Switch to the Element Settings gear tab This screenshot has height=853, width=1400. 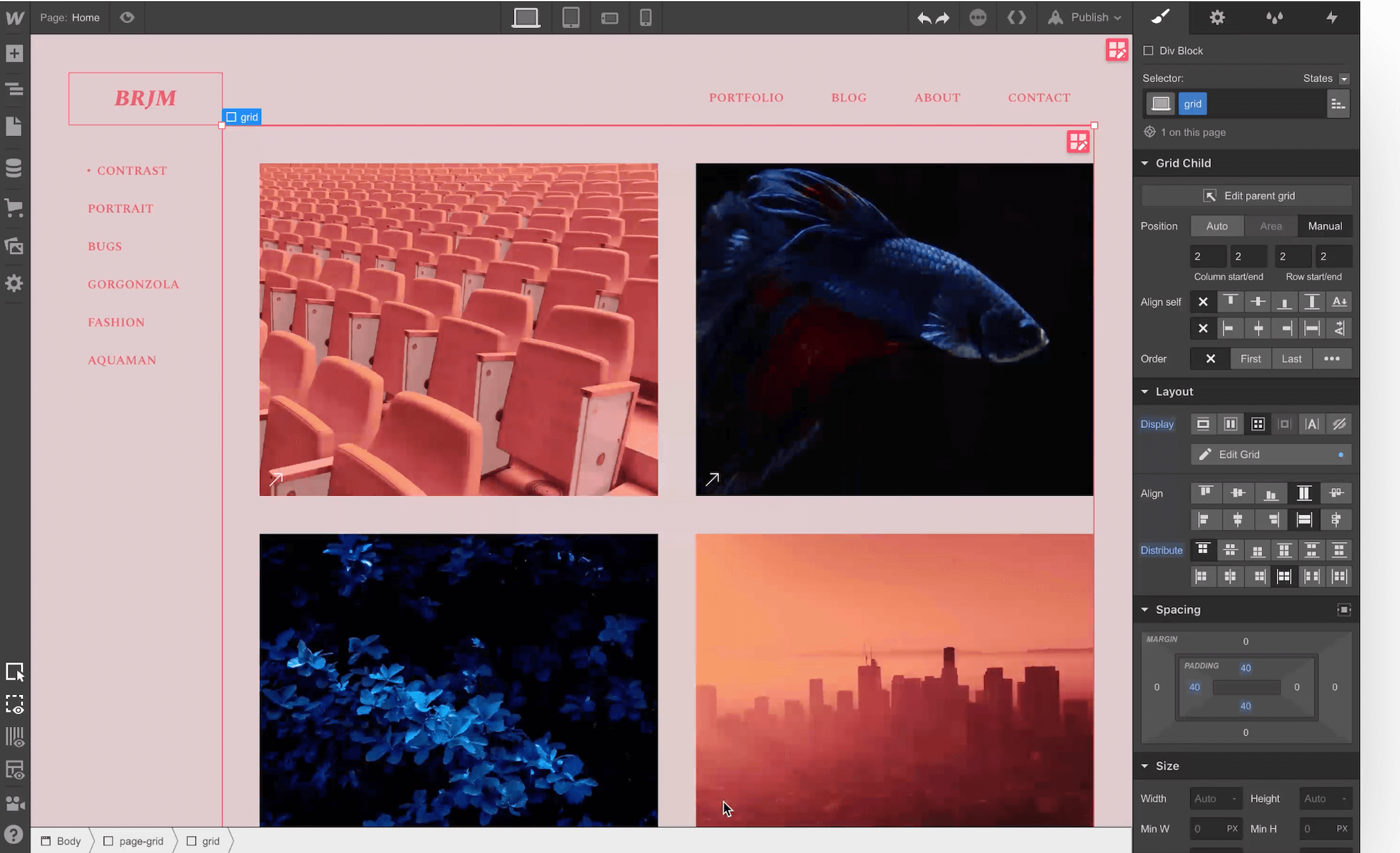click(1217, 18)
